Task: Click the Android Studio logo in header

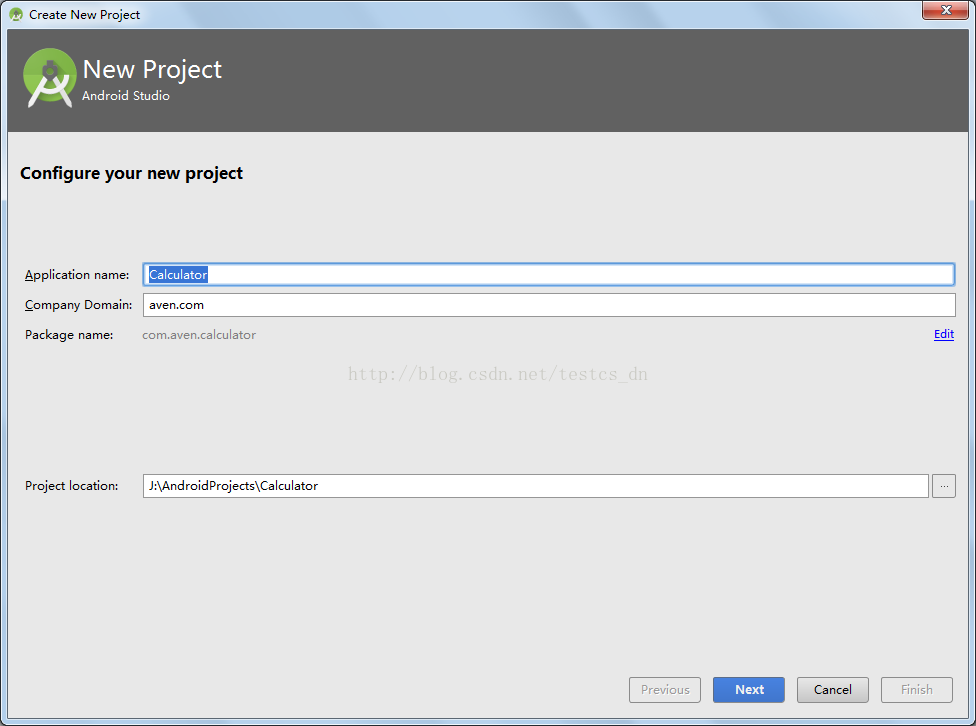Action: [50, 78]
